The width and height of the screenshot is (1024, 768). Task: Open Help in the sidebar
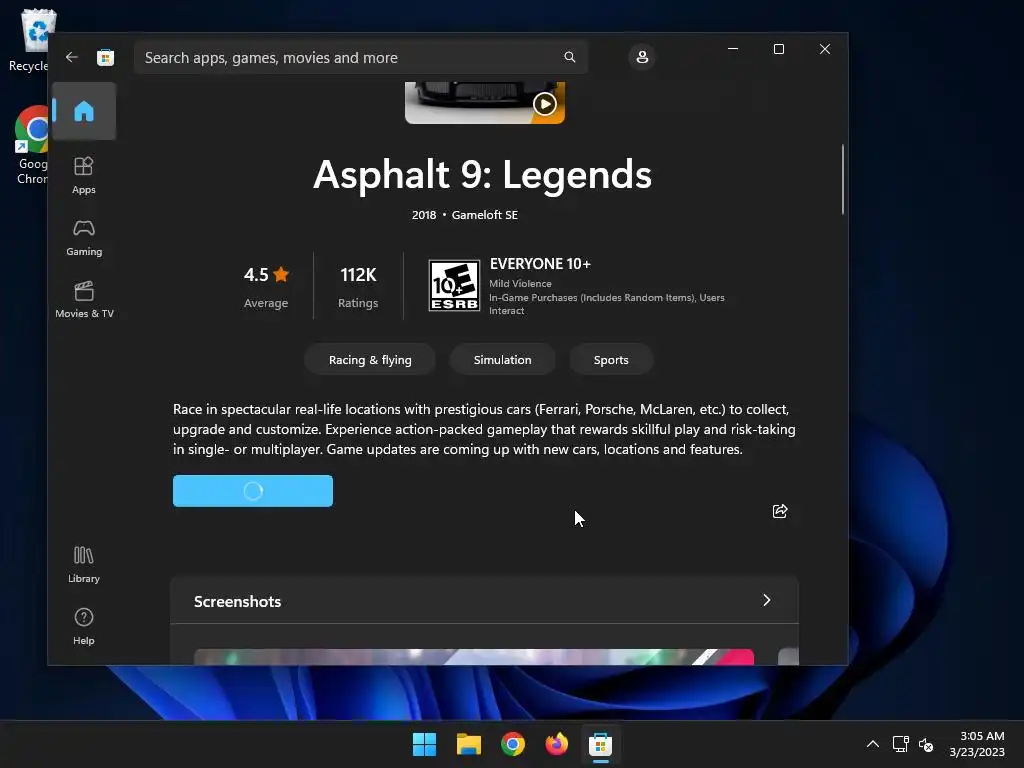[x=84, y=627]
